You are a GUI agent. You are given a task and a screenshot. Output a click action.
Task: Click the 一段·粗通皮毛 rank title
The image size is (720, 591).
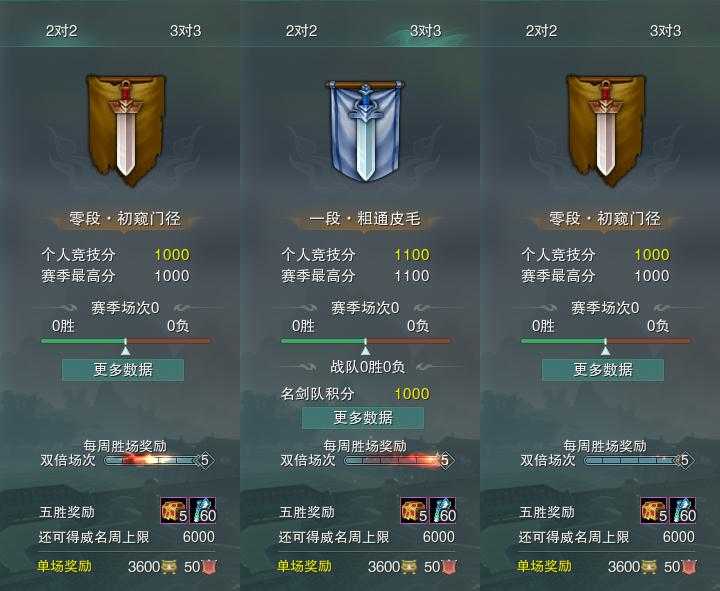pos(365,219)
